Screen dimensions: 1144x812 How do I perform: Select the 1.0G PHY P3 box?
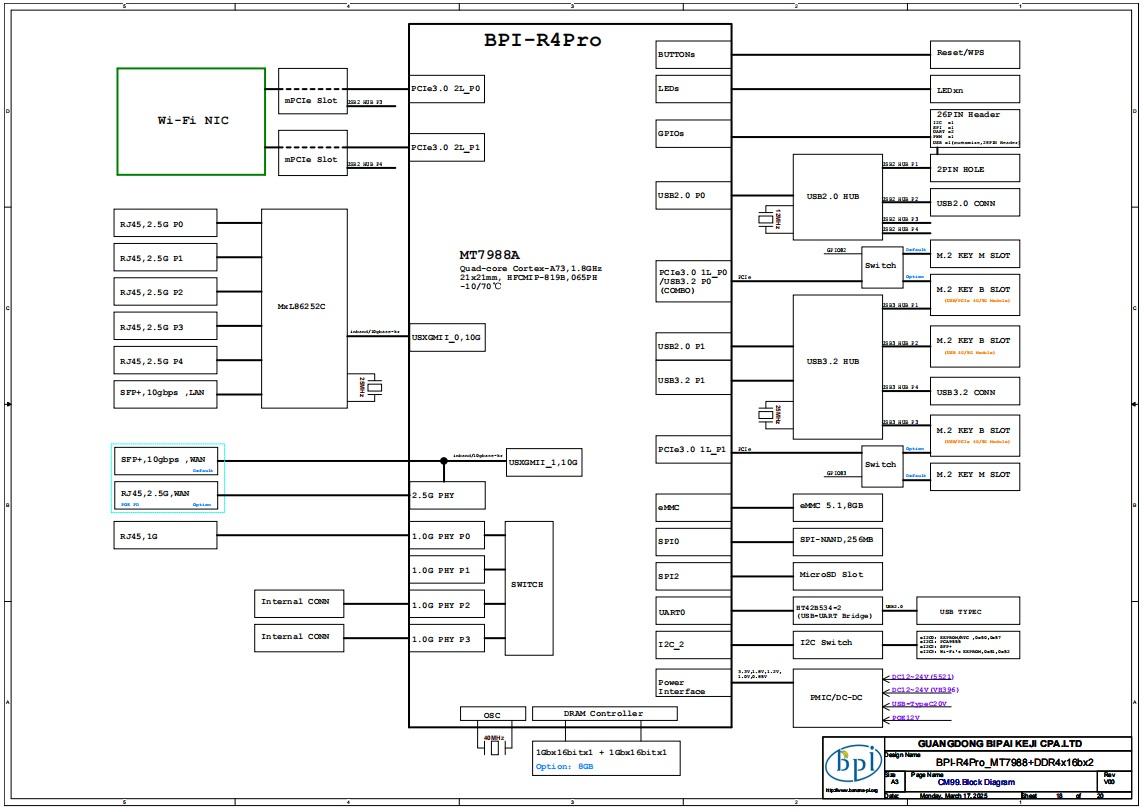point(447,639)
